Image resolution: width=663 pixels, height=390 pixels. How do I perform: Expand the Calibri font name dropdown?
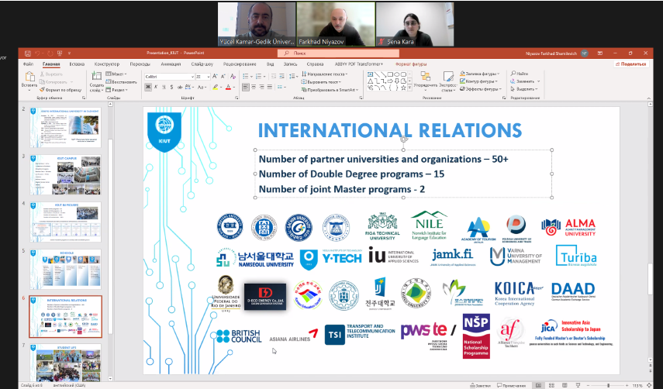[192, 77]
